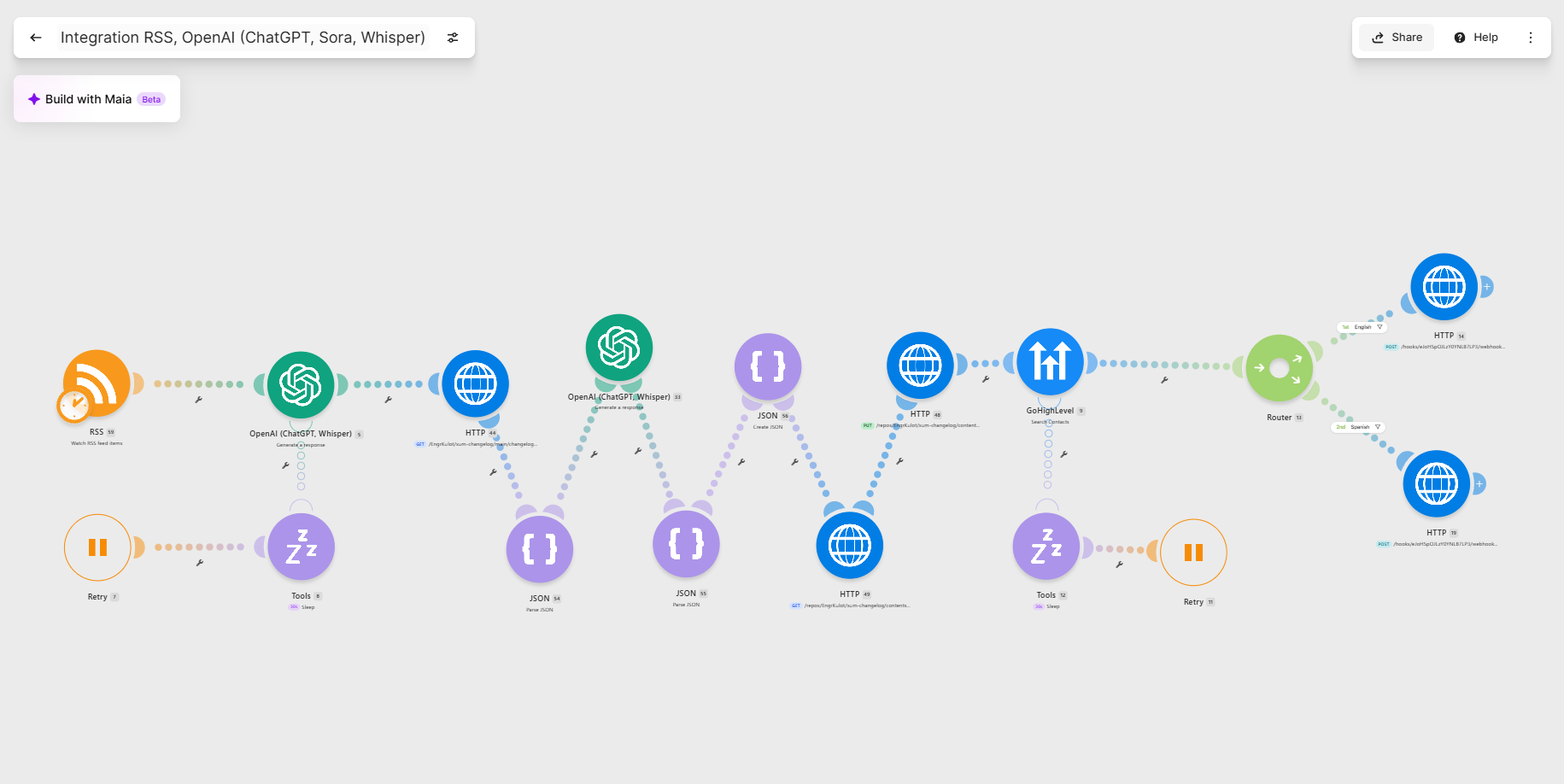
Task: Click the Share button
Action: click(x=1397, y=38)
